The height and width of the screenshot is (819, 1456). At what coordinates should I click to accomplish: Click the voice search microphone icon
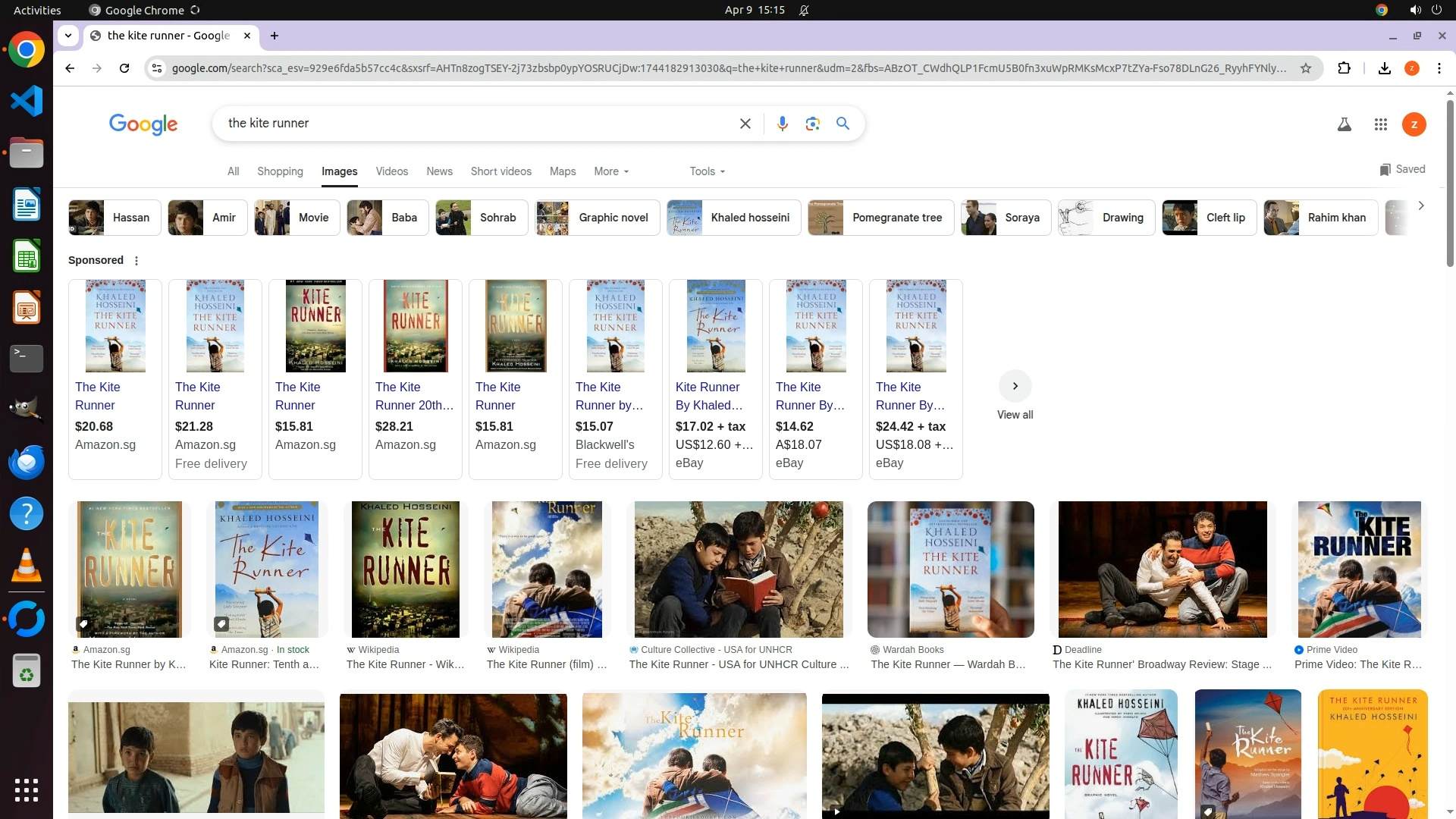pyautogui.click(x=782, y=124)
